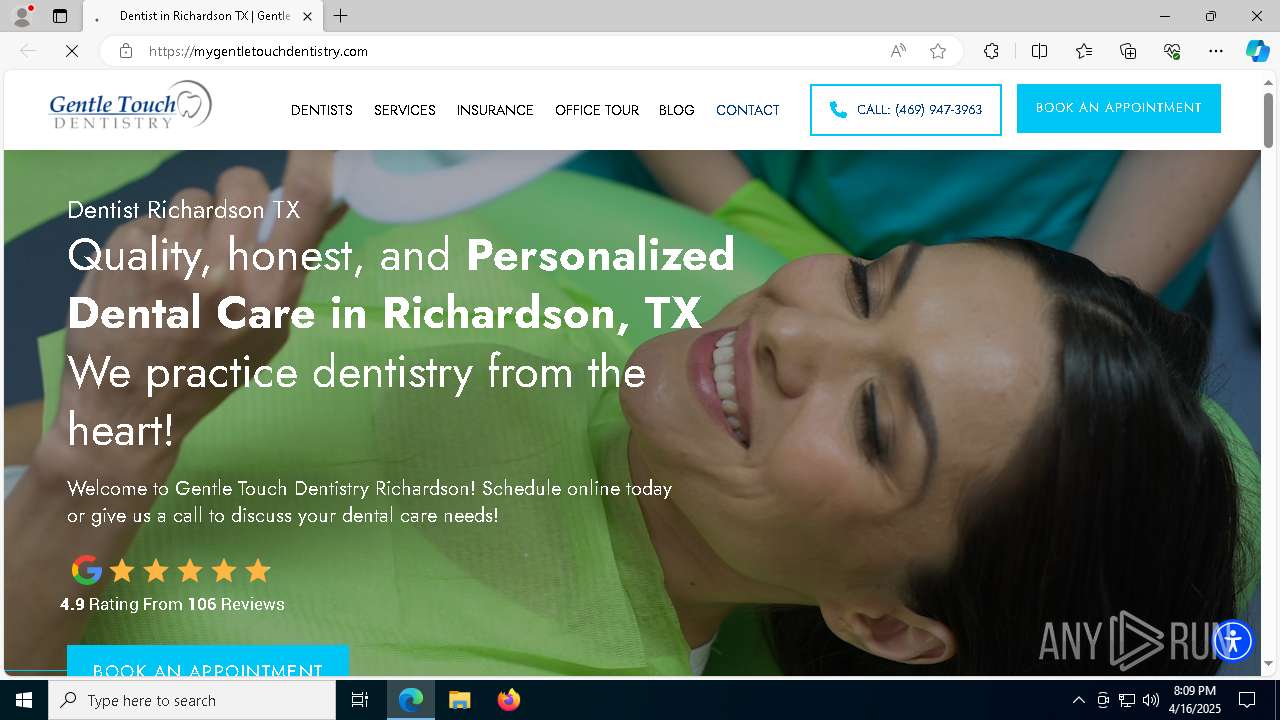Close the Dentist in Richardson TX tab

pos(308,16)
